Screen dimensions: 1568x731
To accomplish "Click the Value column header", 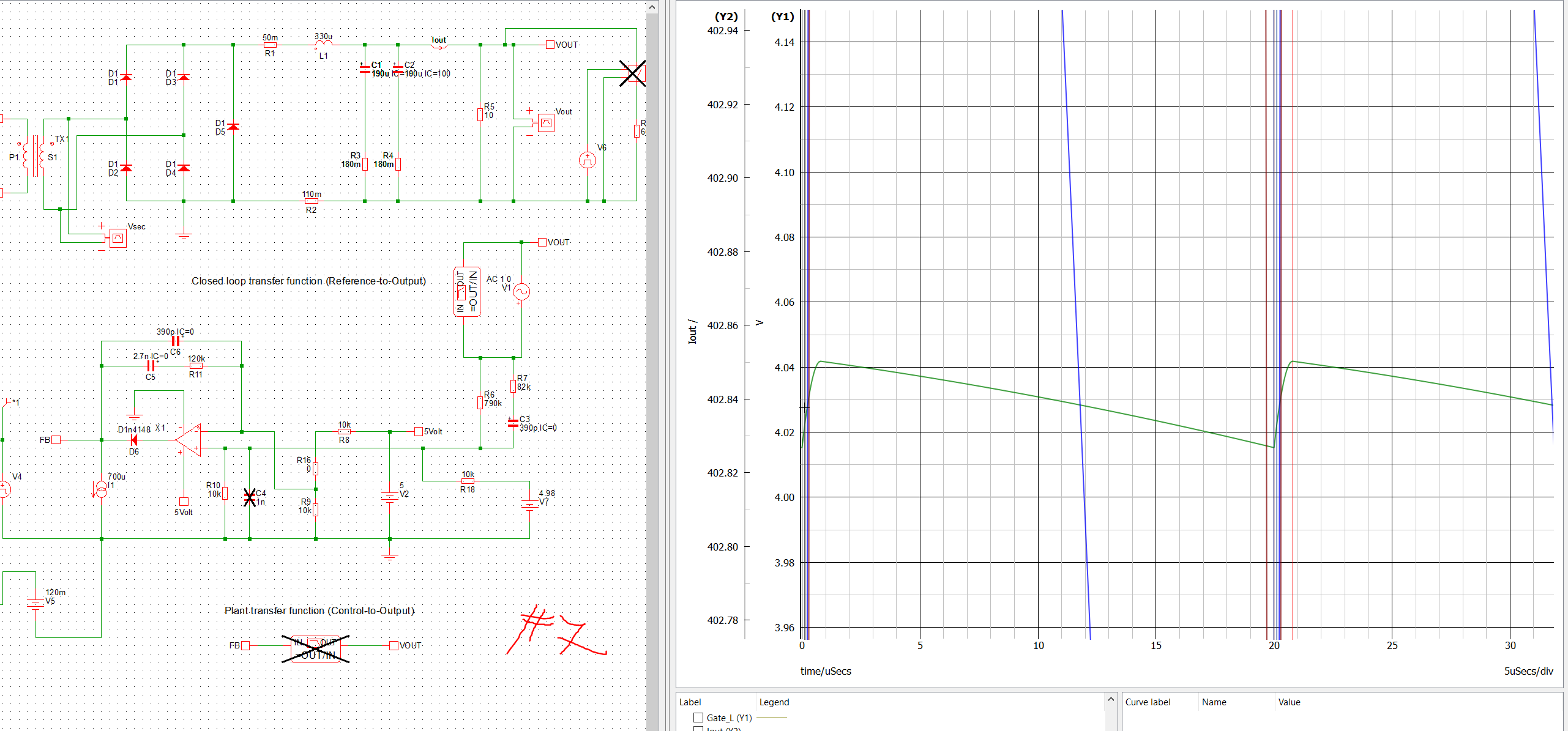I will [x=1289, y=702].
